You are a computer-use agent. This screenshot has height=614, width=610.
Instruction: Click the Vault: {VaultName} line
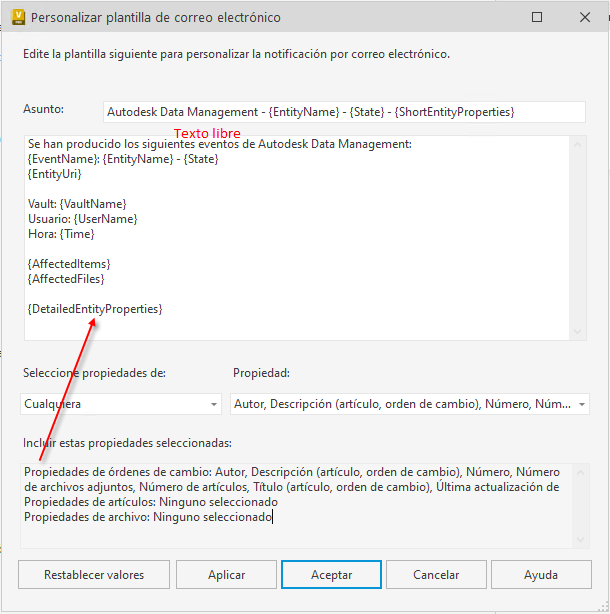(77, 204)
